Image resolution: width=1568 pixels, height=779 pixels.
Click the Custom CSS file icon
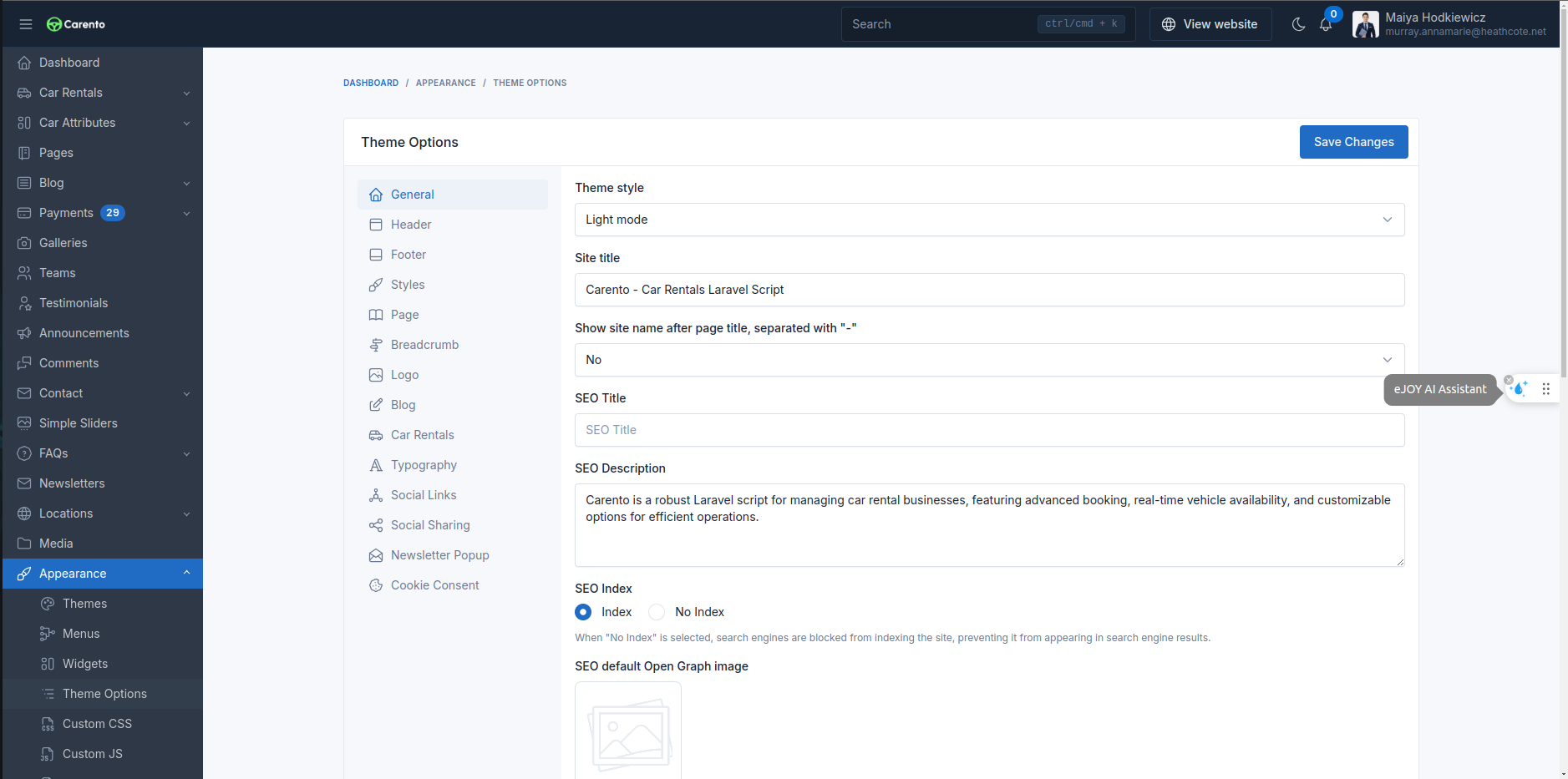(x=48, y=724)
